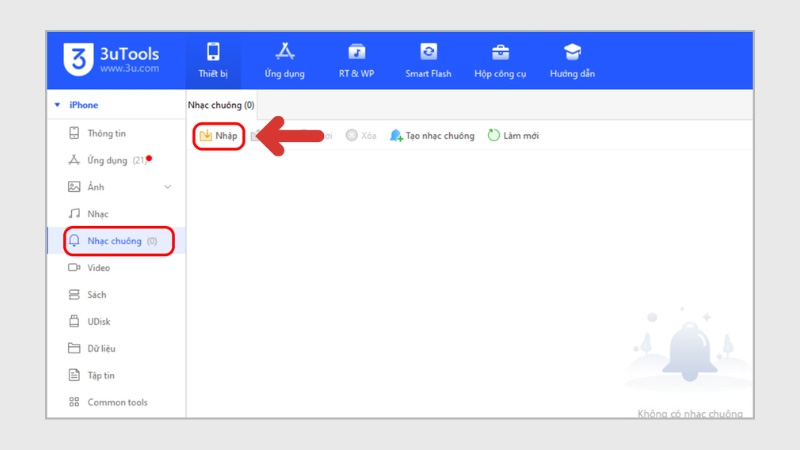
Task: Open the Ứng dụng apps store tab
Action: (284, 60)
